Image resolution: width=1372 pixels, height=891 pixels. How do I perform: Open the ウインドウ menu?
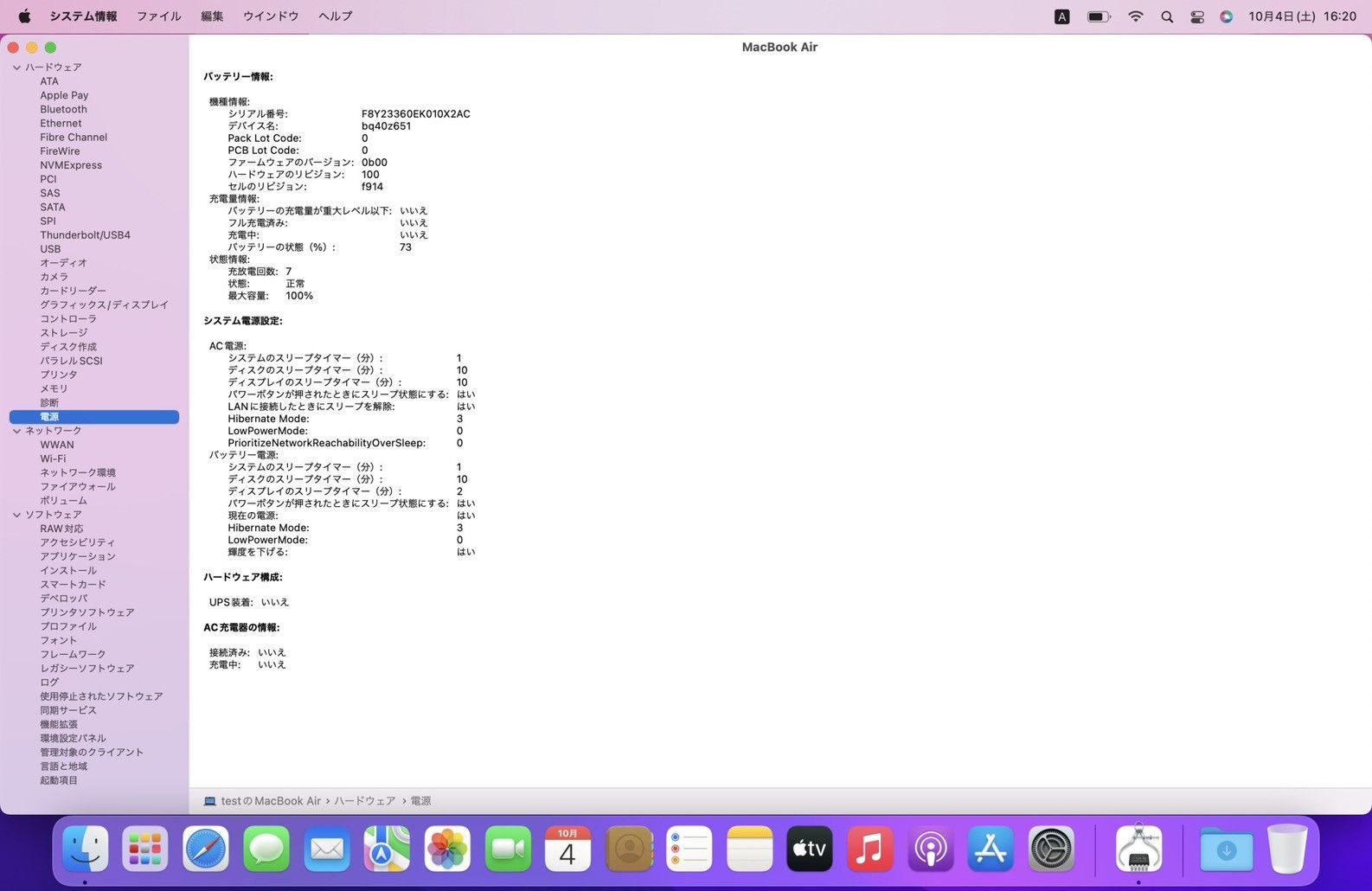point(271,16)
